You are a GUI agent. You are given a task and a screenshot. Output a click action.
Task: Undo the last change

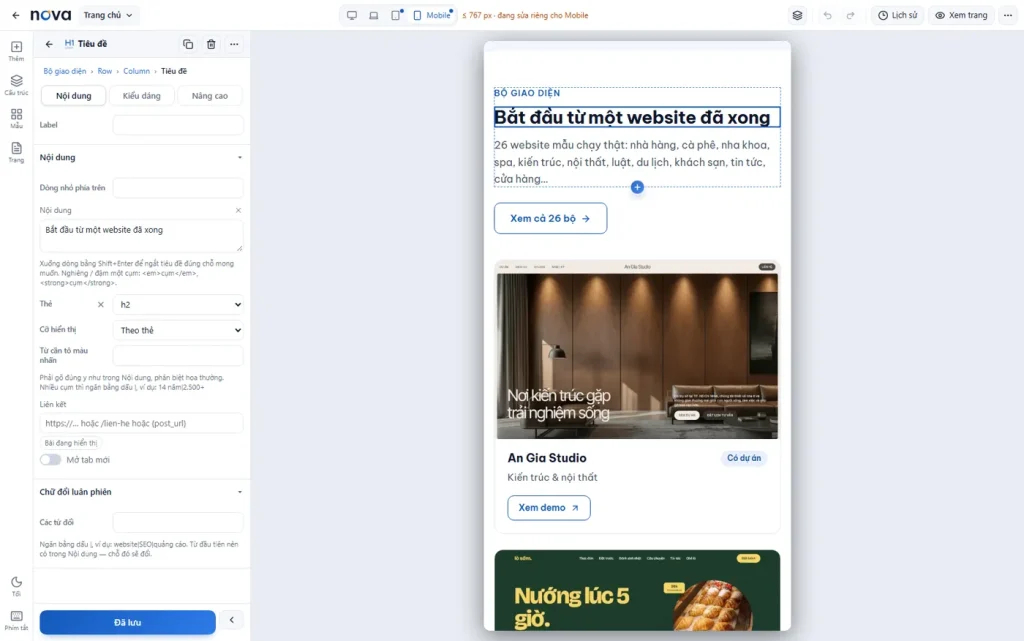click(x=827, y=15)
